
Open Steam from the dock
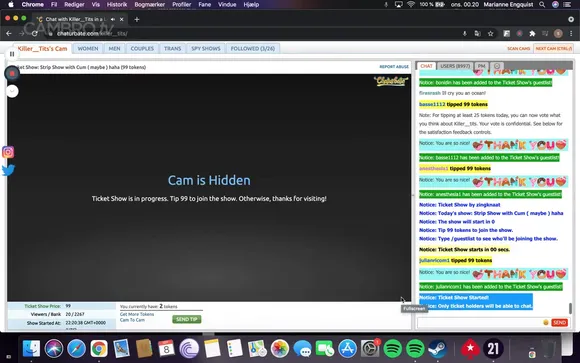coord(437,348)
